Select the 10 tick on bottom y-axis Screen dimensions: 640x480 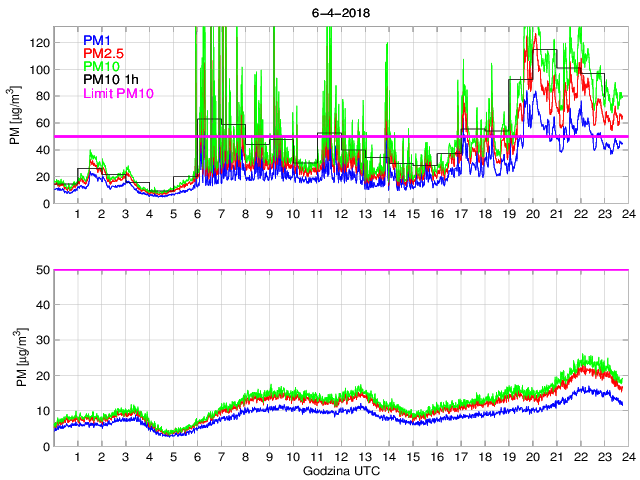click(42, 411)
